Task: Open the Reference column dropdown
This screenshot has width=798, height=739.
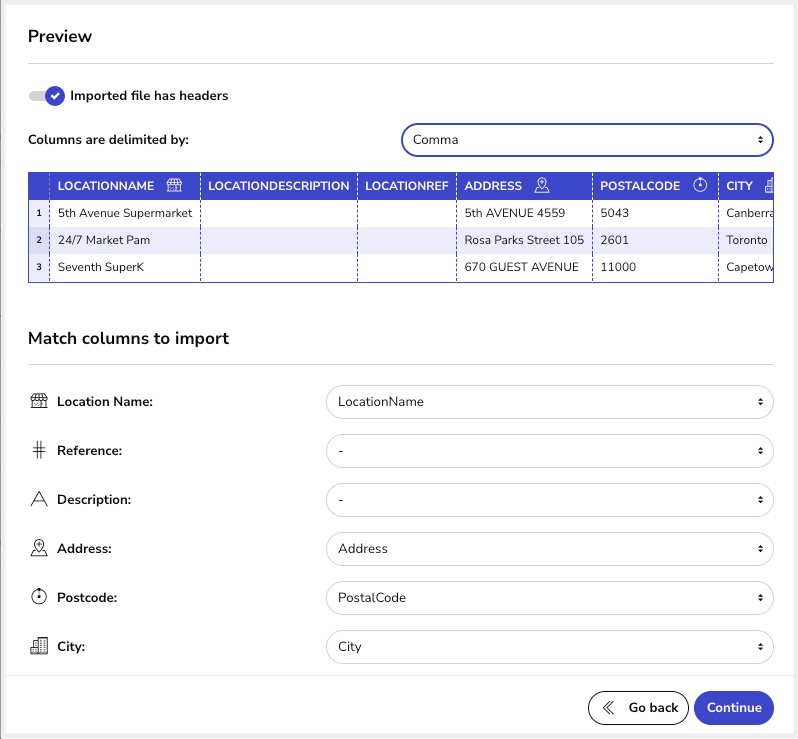Action: (550, 450)
